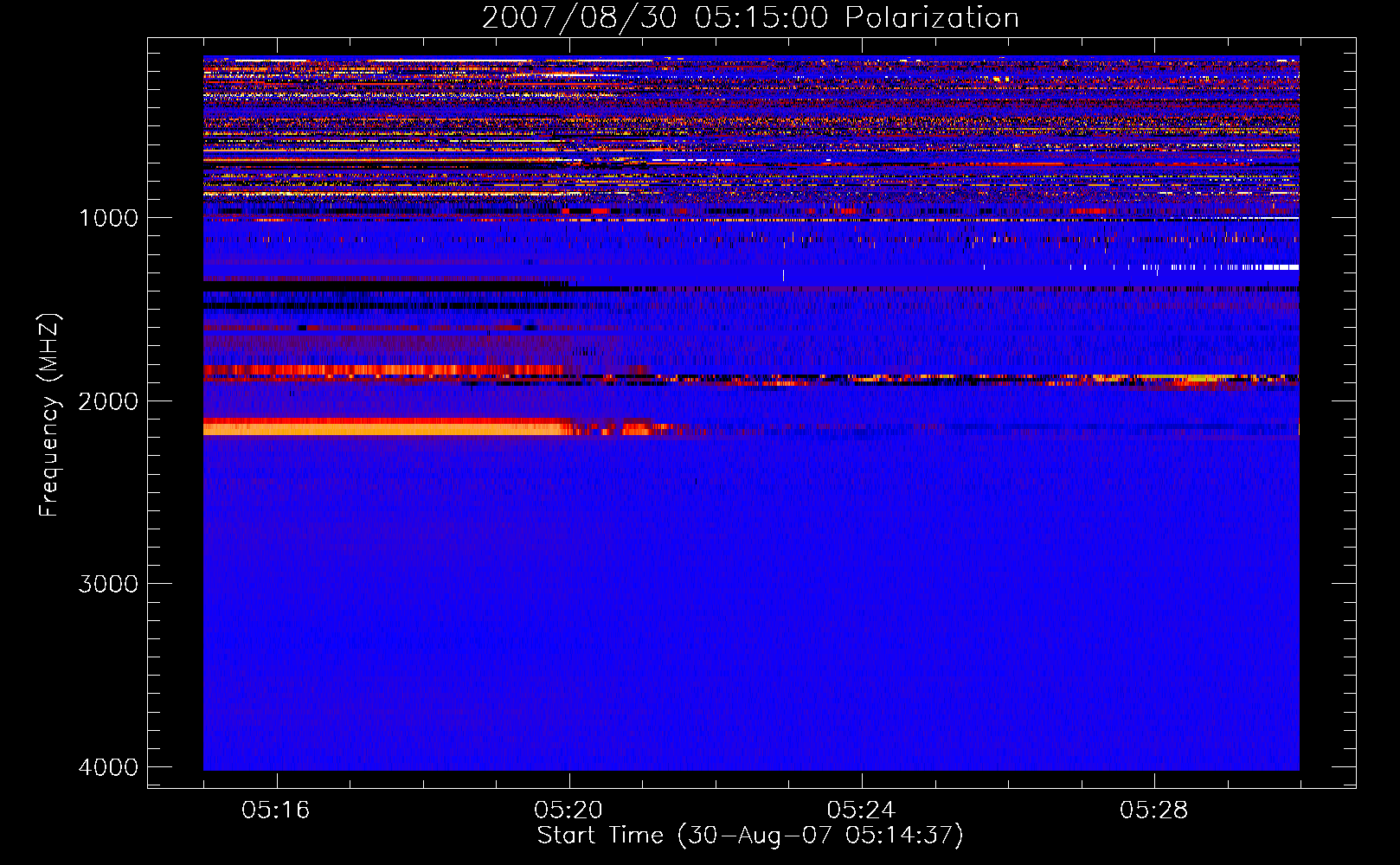Click the 'Frequency (MHZ)' axis label

(x=49, y=415)
